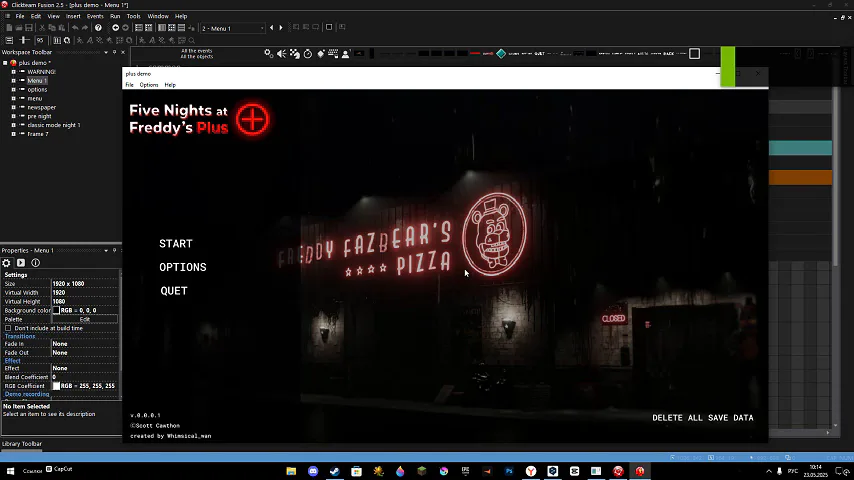Expand the classic mode night 1 node
Viewport: 854px width, 480px height.
pyautogui.click(x=14, y=125)
